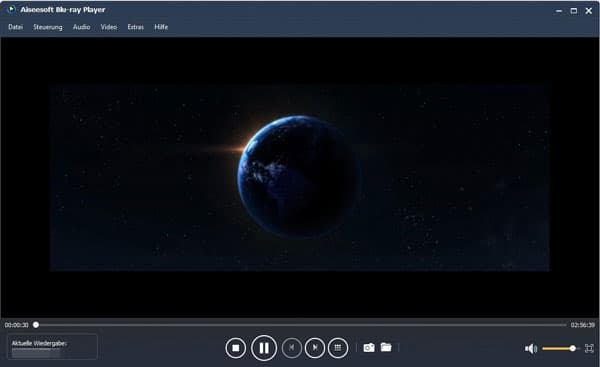600x367 pixels.
Task: Open the Video menu
Action: pos(109,27)
